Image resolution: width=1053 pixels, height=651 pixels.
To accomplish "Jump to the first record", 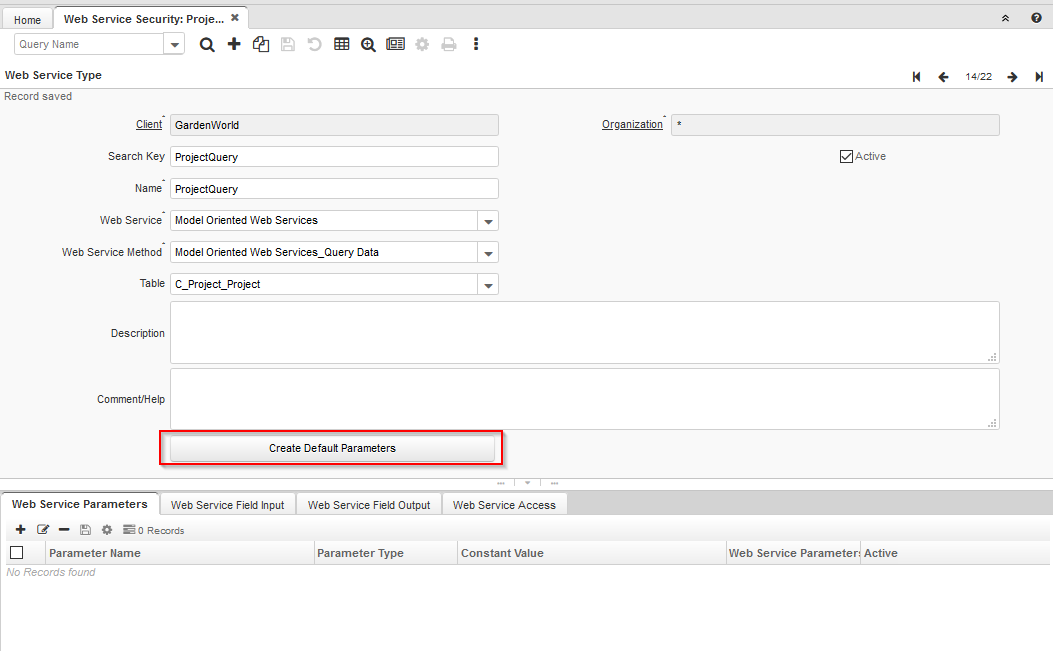I will point(916,77).
